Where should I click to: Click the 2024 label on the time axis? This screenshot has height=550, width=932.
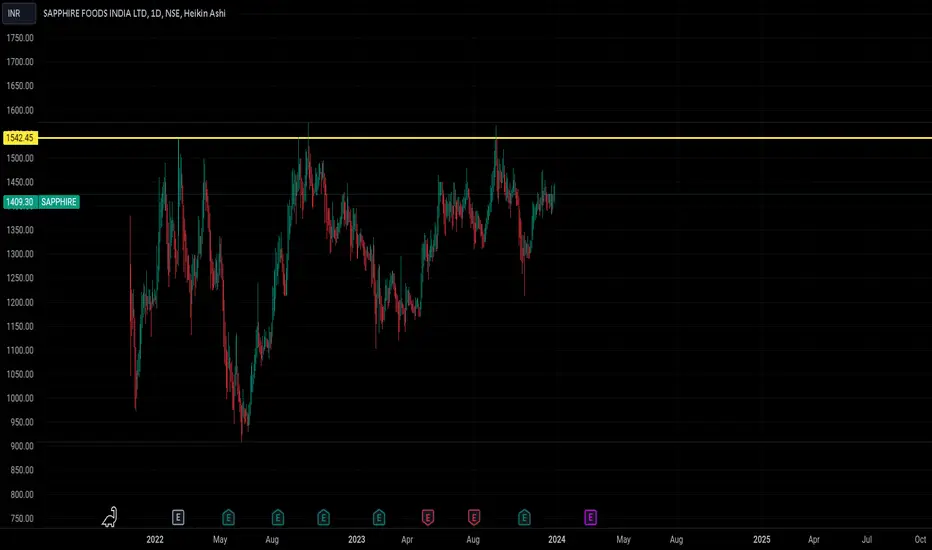pyautogui.click(x=556, y=539)
